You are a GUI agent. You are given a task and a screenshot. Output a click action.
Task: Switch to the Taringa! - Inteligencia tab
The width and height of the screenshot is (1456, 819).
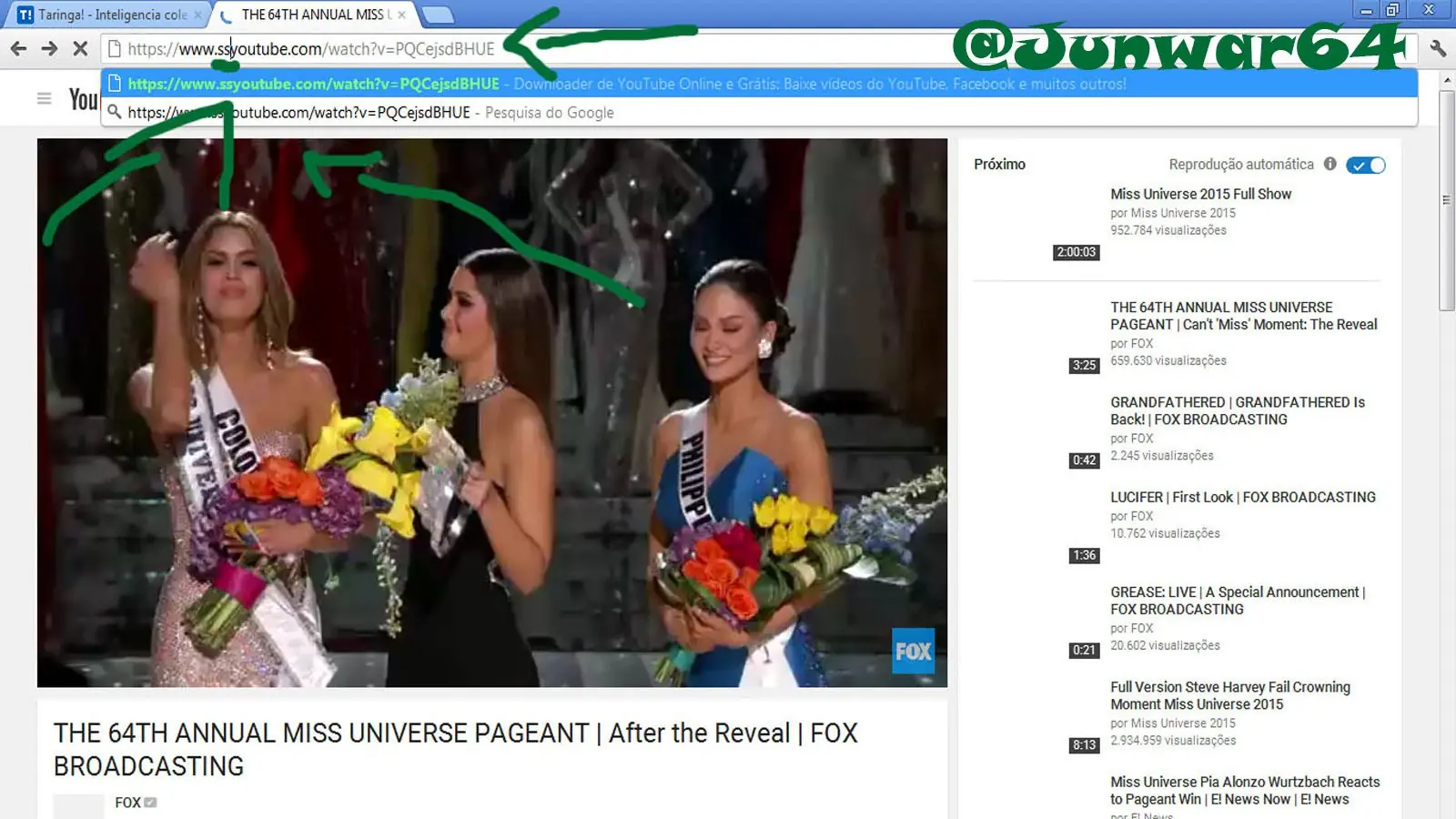click(x=107, y=15)
